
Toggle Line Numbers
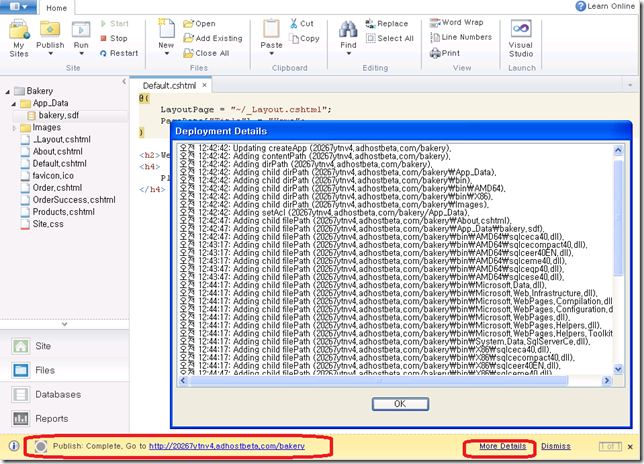tap(460, 37)
